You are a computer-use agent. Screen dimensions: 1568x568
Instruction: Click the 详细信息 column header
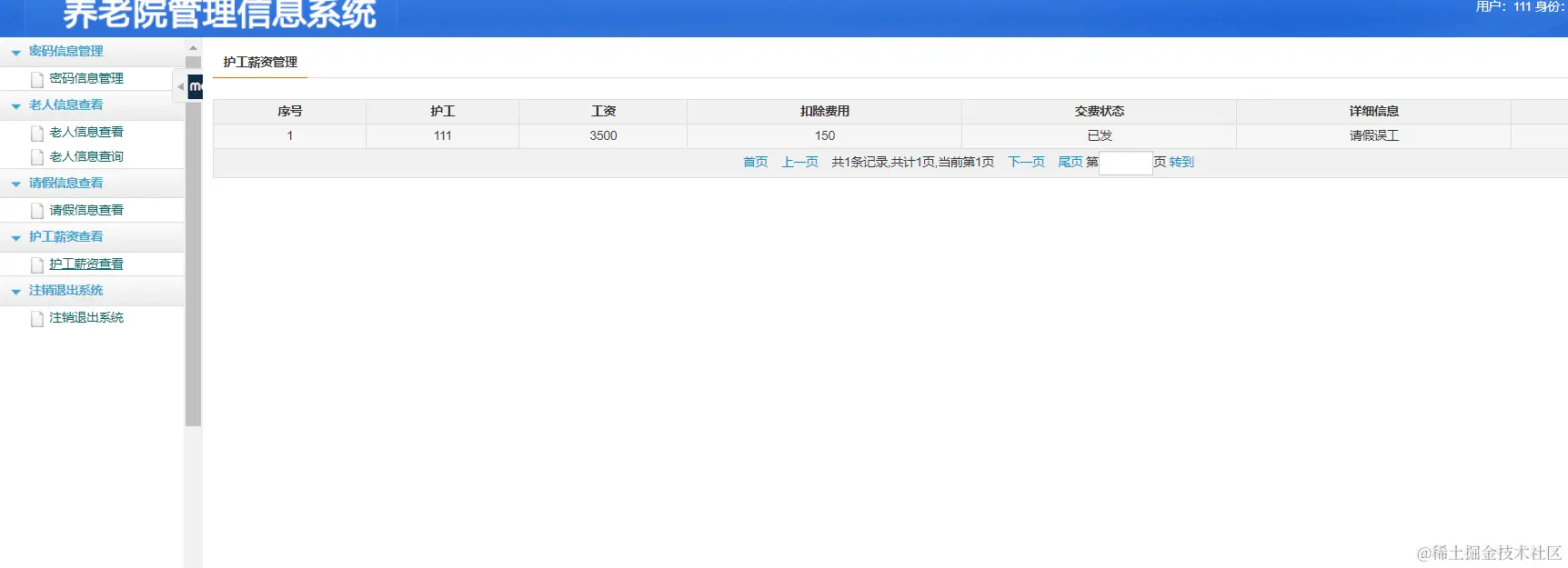[1374, 111]
